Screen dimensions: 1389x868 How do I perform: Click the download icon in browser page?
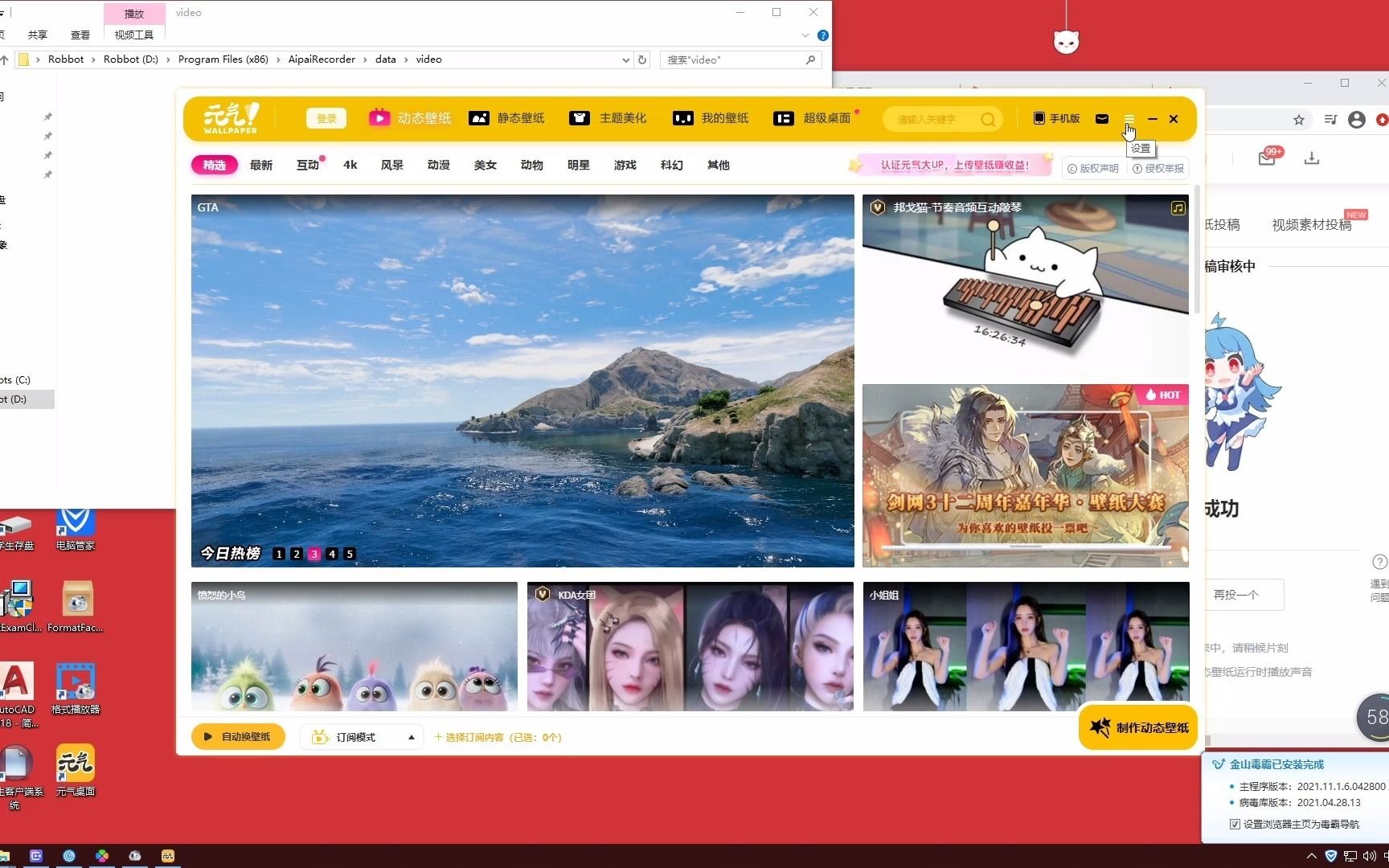[1312, 158]
